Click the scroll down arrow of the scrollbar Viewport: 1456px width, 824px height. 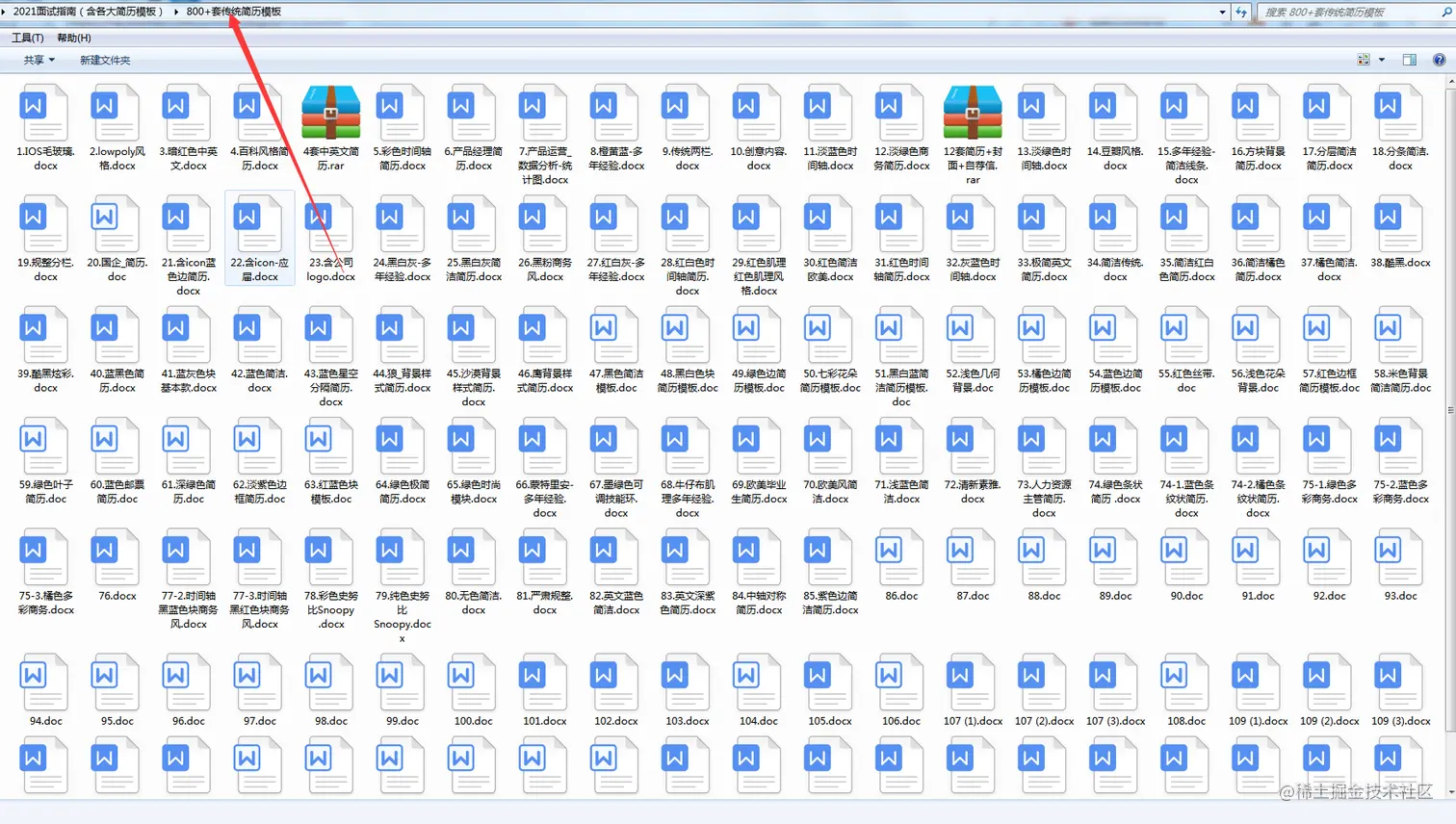[x=1450, y=793]
